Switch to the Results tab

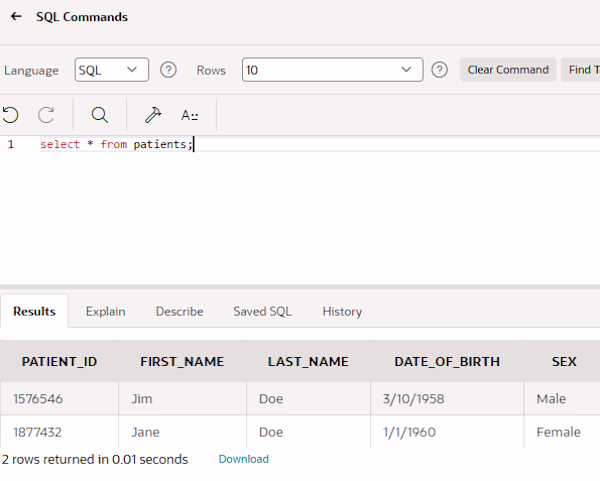[34, 311]
